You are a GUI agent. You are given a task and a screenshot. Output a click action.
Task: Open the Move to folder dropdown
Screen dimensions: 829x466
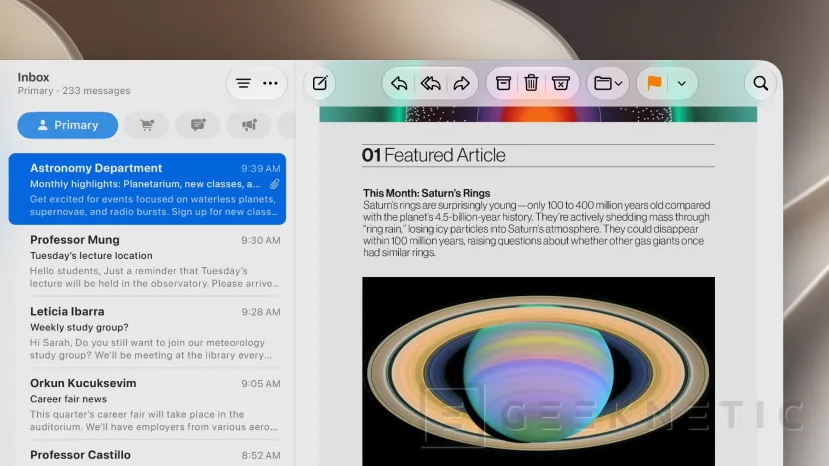tap(608, 83)
